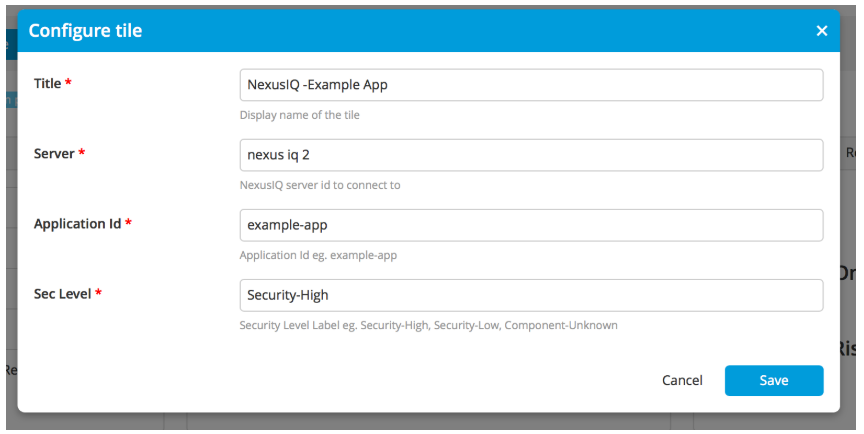Click the Title input field
The width and height of the screenshot is (864, 434).
pos(531,85)
